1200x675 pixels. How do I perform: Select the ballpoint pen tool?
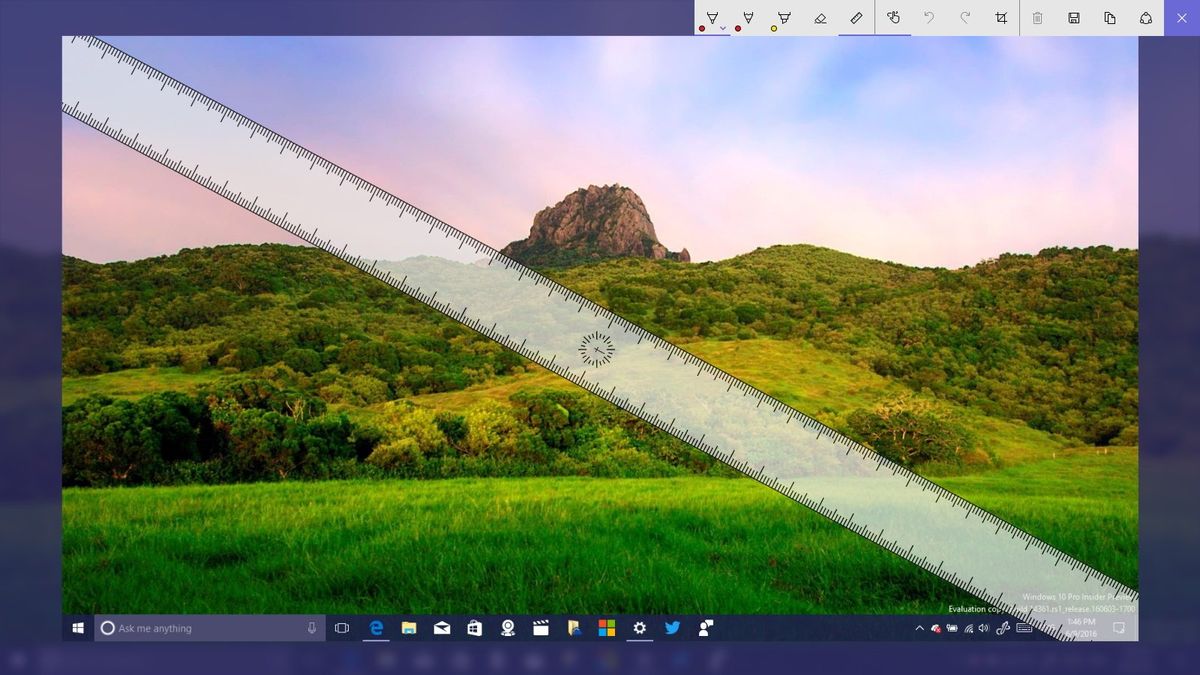tap(711, 17)
